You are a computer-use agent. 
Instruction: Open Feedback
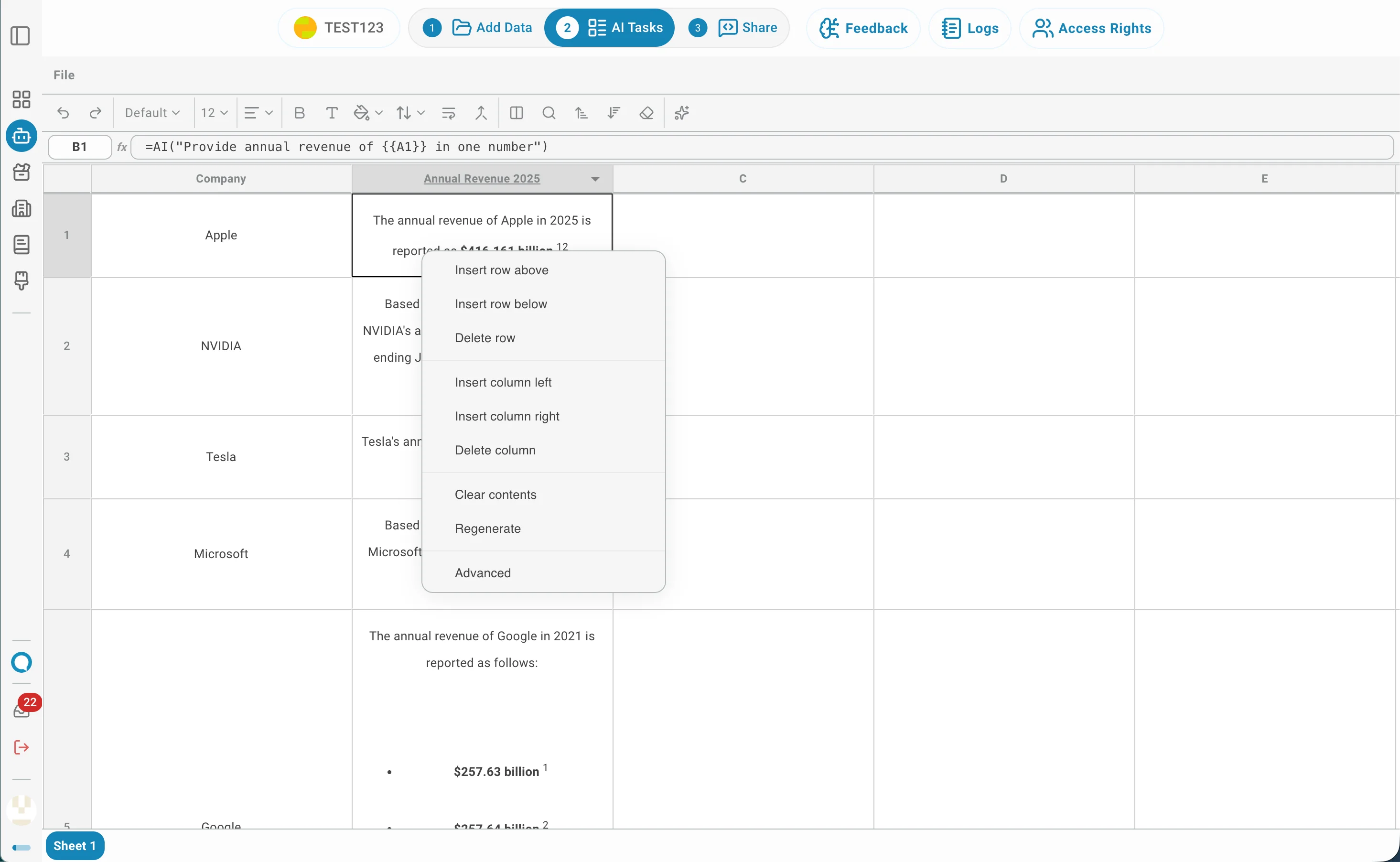863,28
